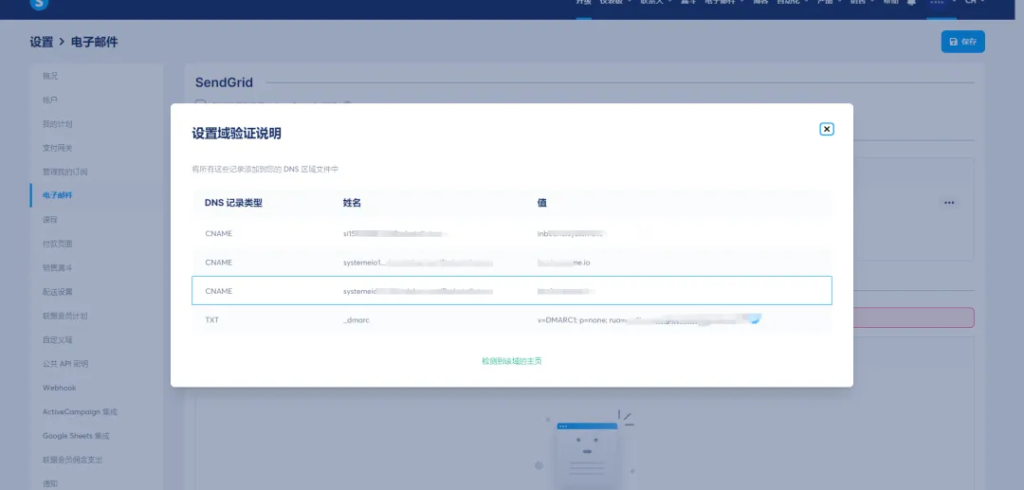Click the notification bell in top bar
Viewport: 1024px width, 490px height.
pyautogui.click(x=911, y=3)
